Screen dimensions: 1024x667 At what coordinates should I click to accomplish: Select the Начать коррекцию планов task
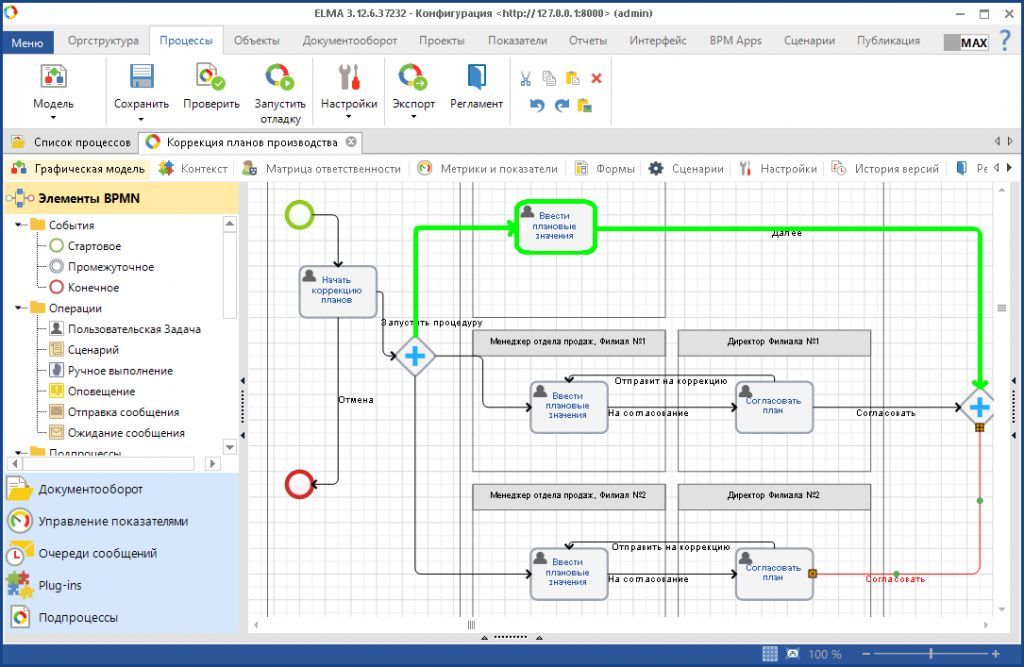(x=338, y=291)
